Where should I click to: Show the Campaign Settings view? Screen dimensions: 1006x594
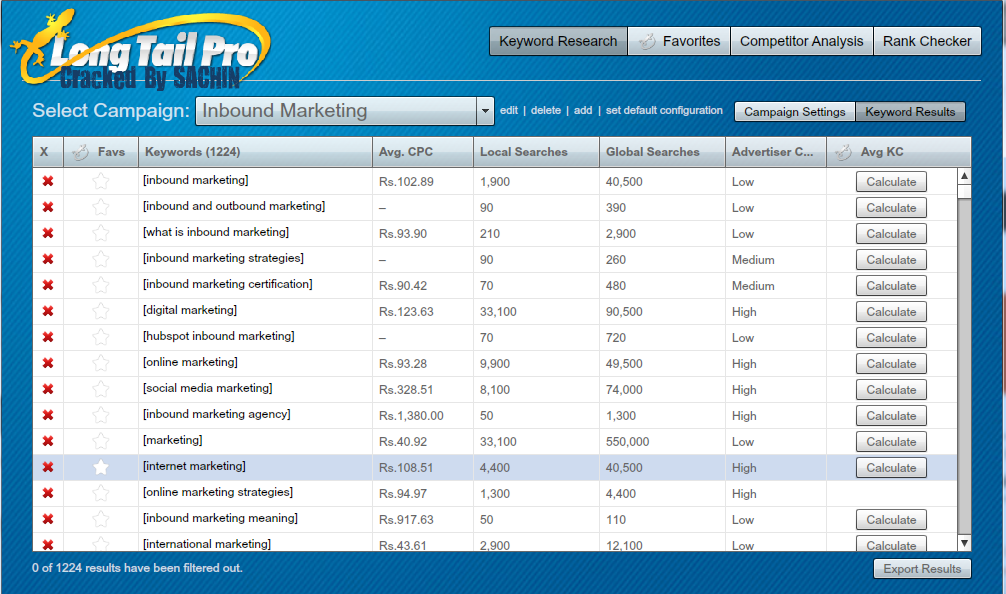(x=794, y=112)
